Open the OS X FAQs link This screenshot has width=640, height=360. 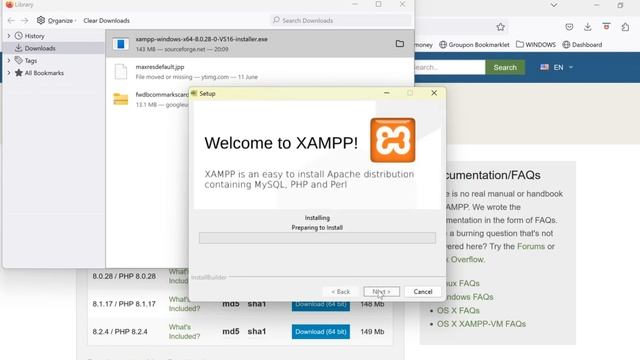(458, 310)
